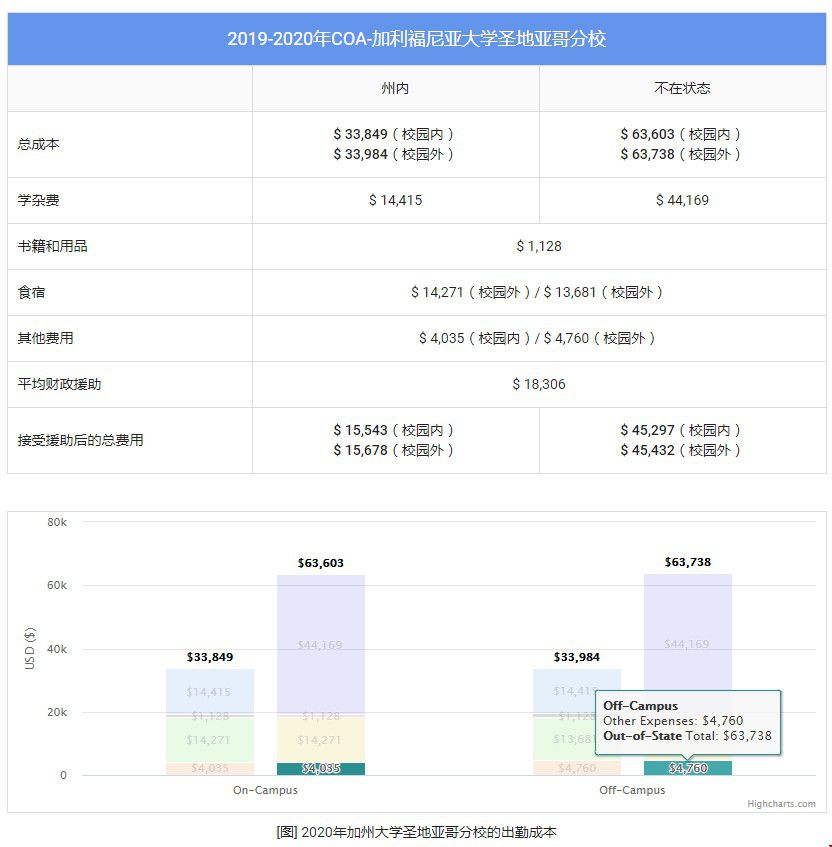The height and width of the screenshot is (847, 832).
Task: Click the 书籍和用品 cost $1,128
Action: point(541,246)
